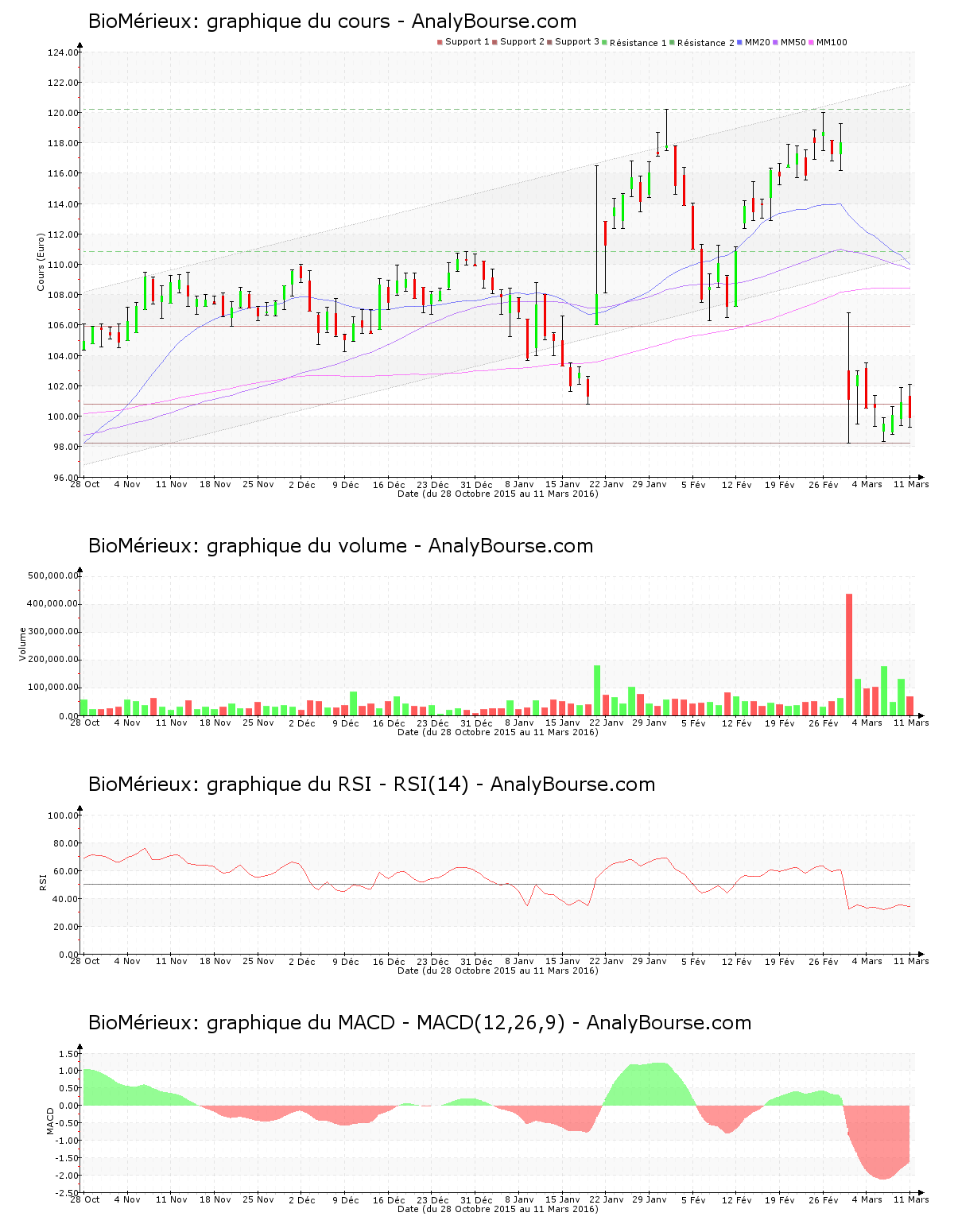Viewport: 954px width, 1232px height.
Task: Click the date range caption under RSI chart
Action: pos(498,970)
